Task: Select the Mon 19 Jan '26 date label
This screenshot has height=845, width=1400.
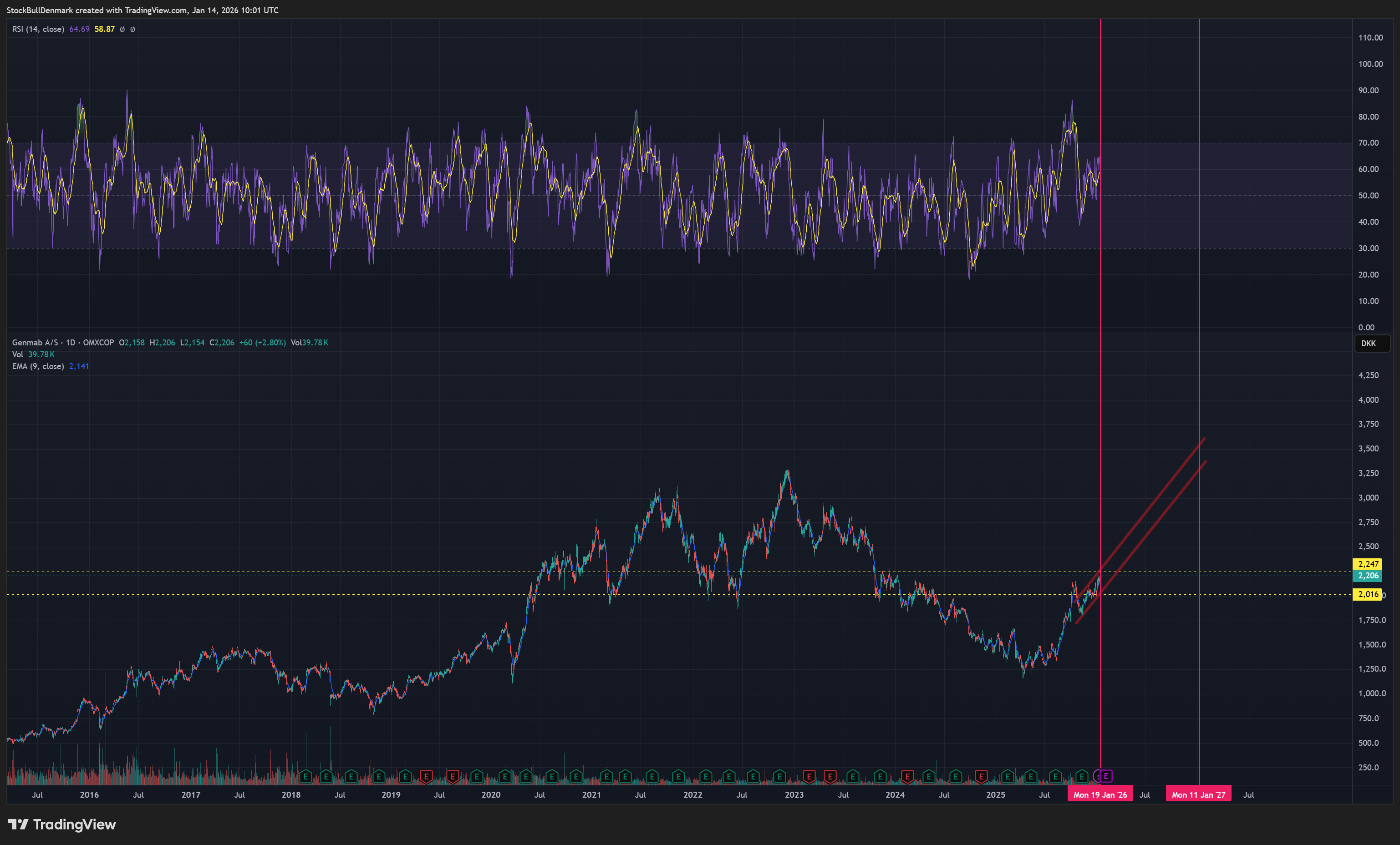Action: [x=1100, y=794]
